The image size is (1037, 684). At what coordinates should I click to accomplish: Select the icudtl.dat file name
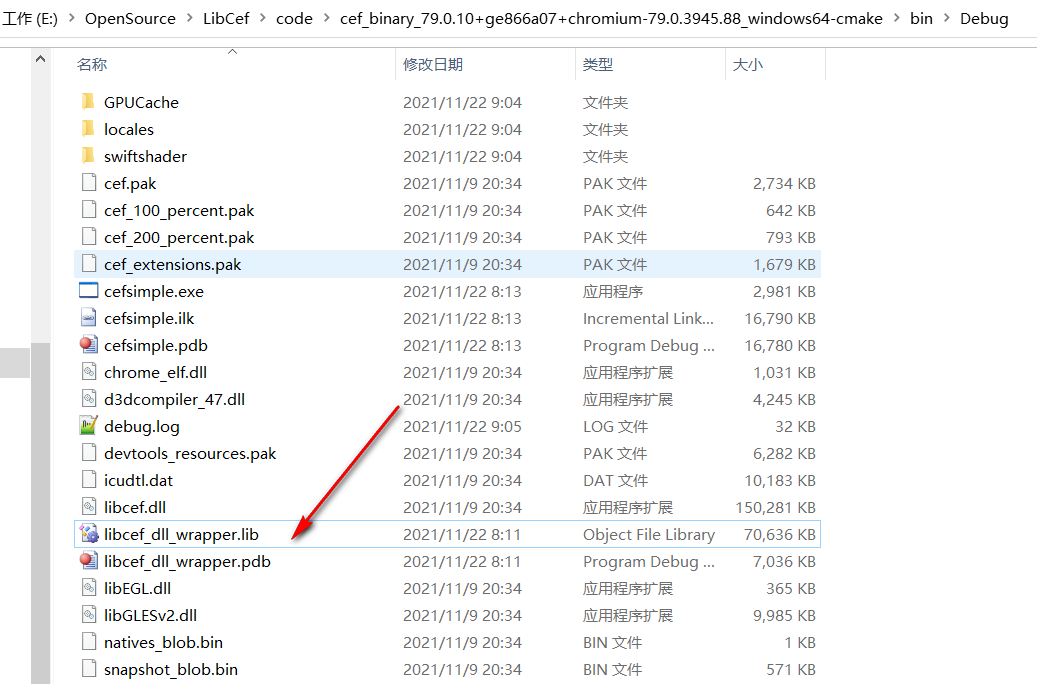pos(138,481)
